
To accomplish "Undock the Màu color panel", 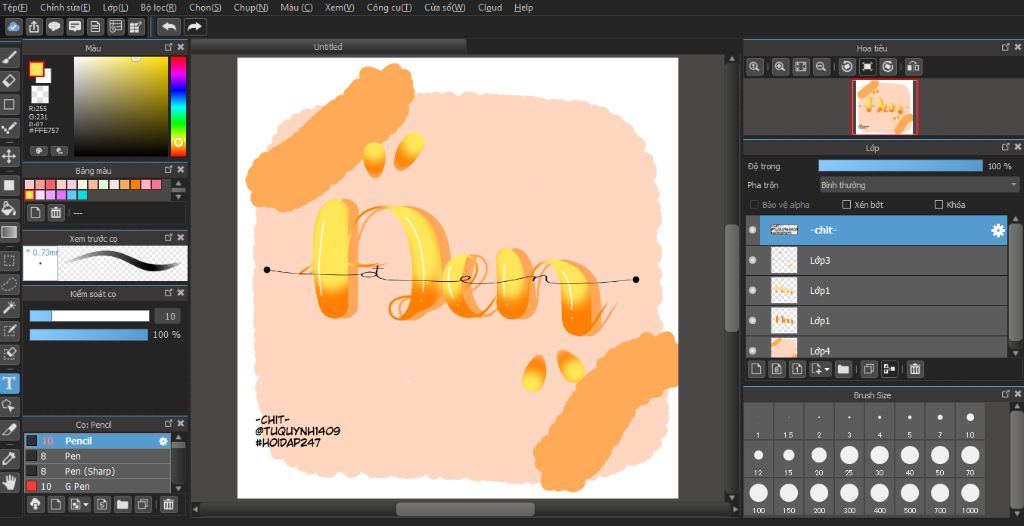I will coord(168,47).
